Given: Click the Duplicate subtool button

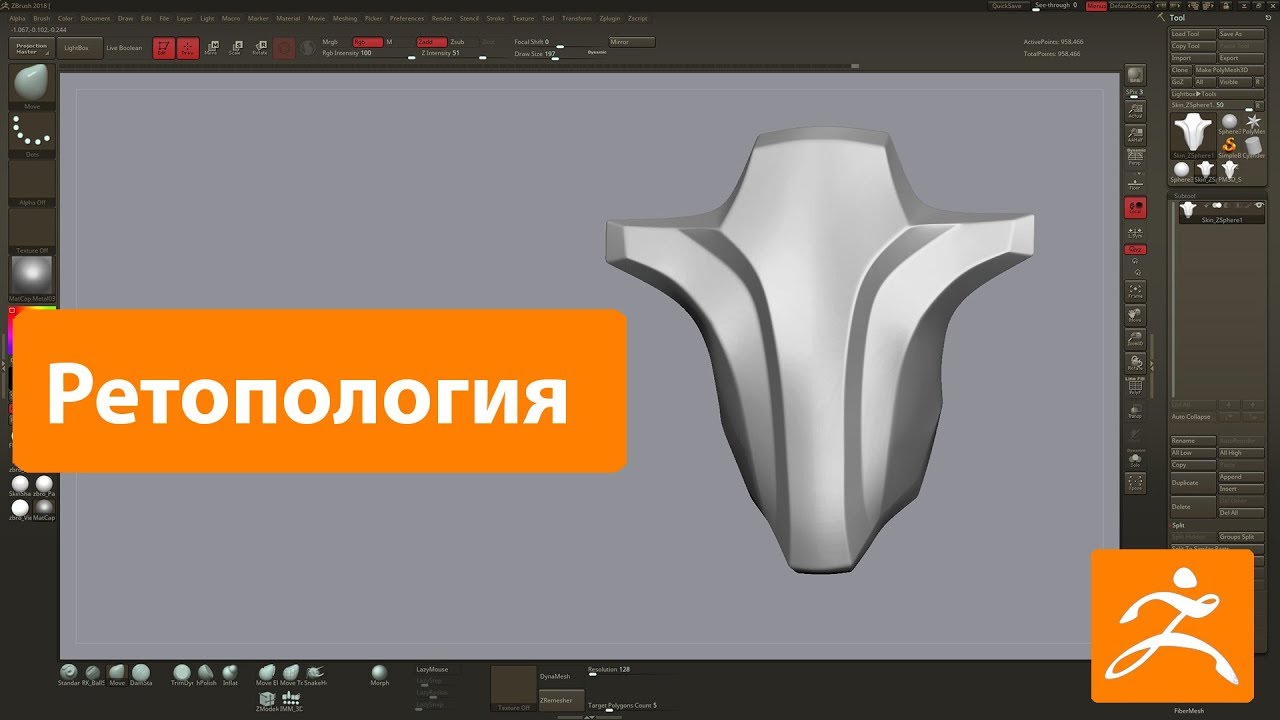Looking at the screenshot, I should (1193, 483).
